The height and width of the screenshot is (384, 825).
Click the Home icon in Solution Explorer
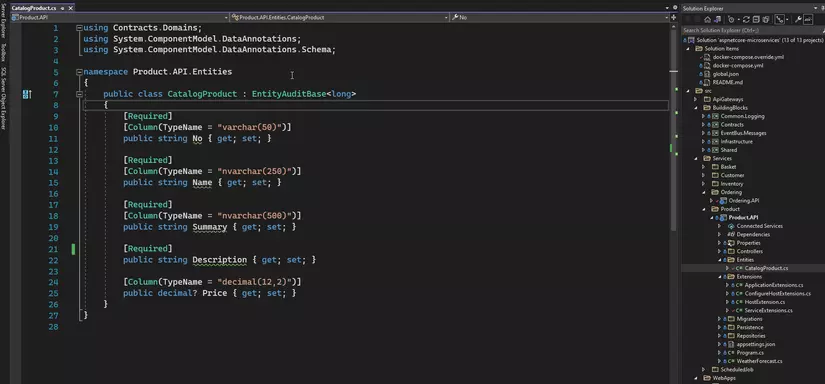708,19
